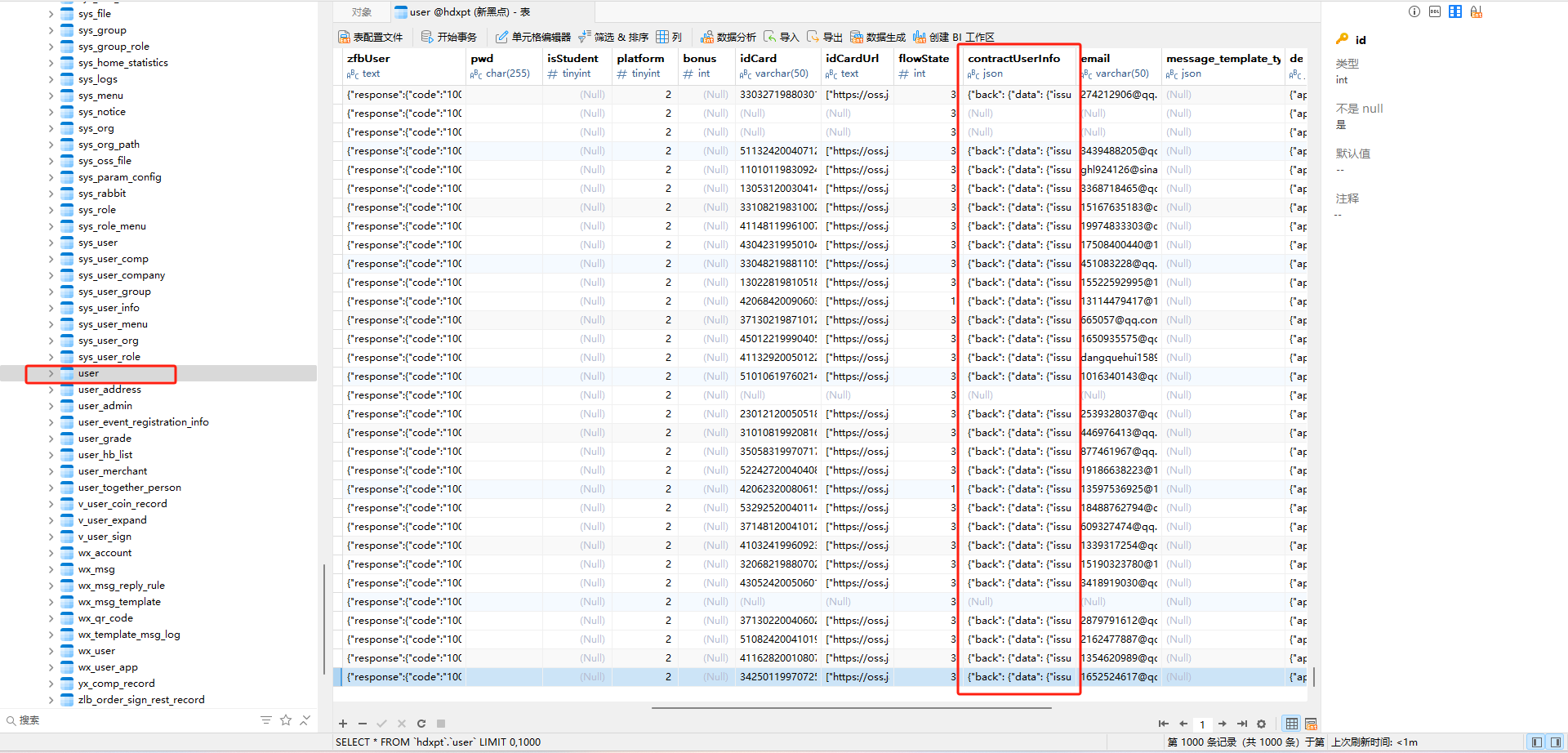
Task: Switch to the 对象 tab
Action: pyautogui.click(x=362, y=12)
